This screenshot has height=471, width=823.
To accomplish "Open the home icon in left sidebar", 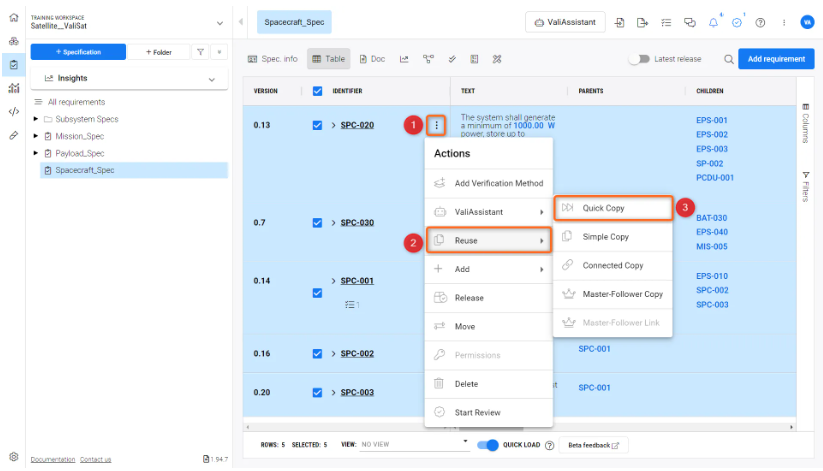I will pyautogui.click(x=14, y=17).
